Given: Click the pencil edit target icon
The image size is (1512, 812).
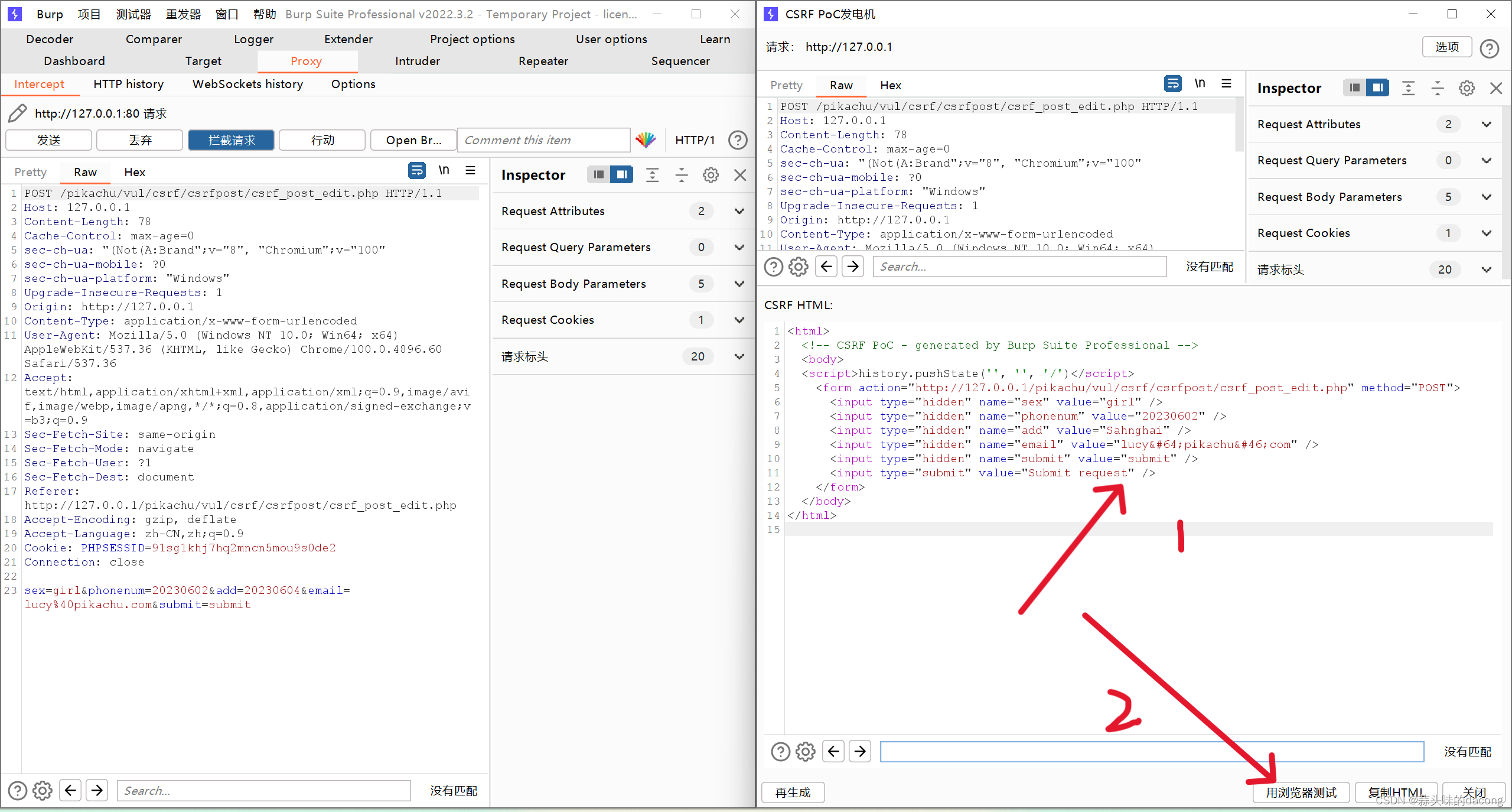Looking at the screenshot, I should tap(18, 113).
